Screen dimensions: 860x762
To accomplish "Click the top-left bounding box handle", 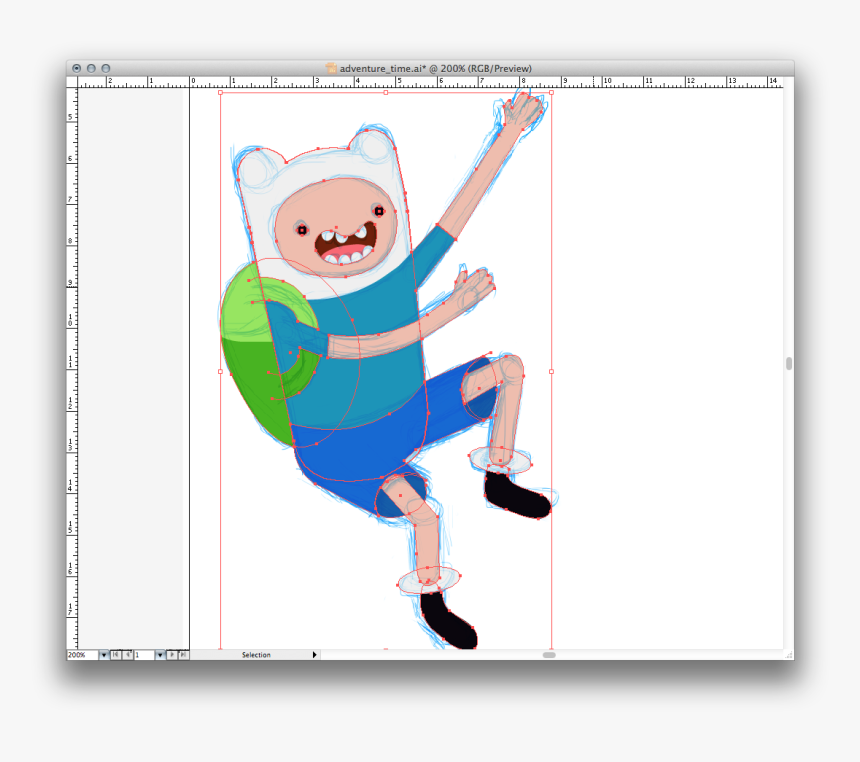I will tap(220, 93).
